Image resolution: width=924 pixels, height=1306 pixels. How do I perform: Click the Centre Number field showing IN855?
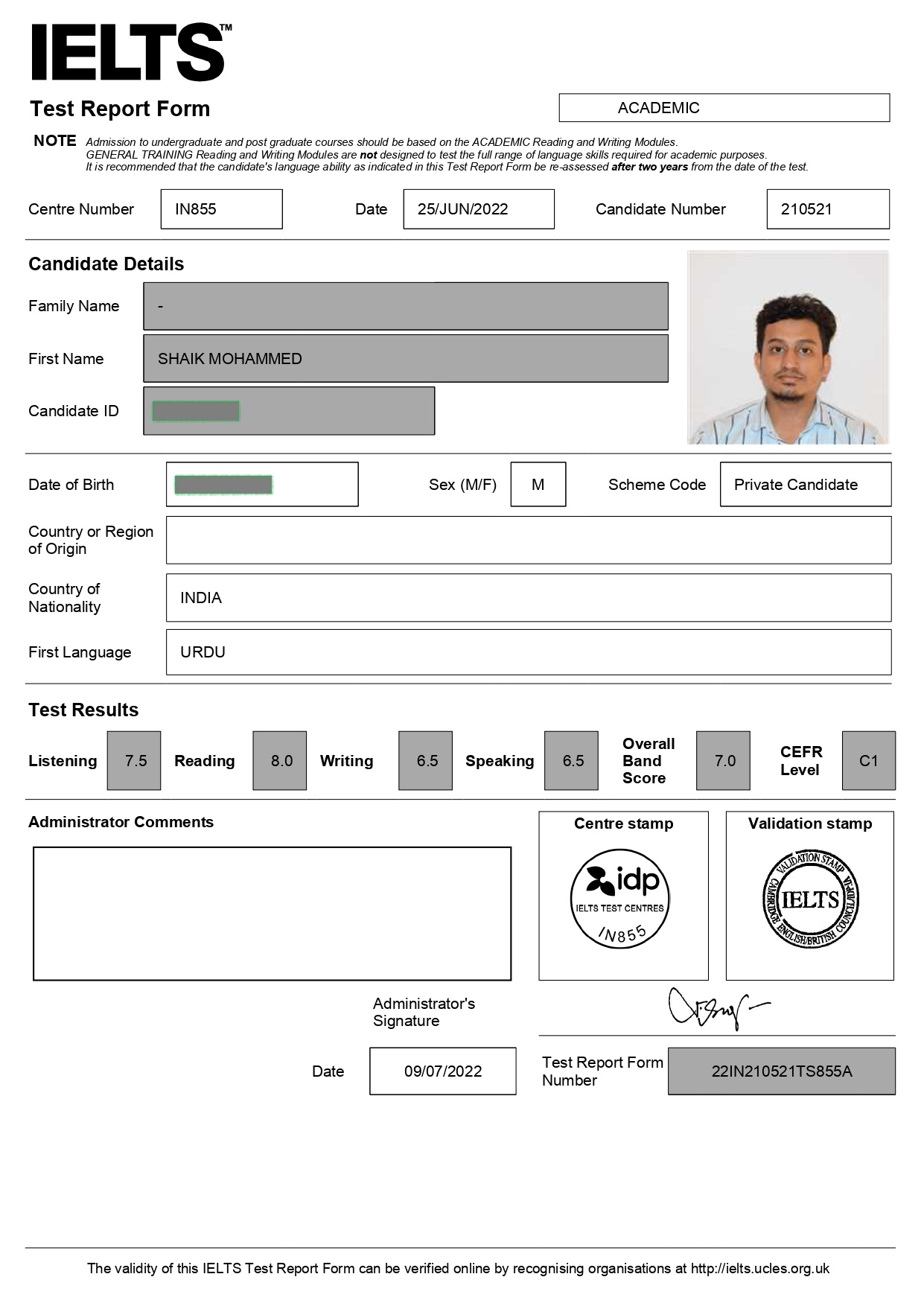pyautogui.click(x=221, y=209)
